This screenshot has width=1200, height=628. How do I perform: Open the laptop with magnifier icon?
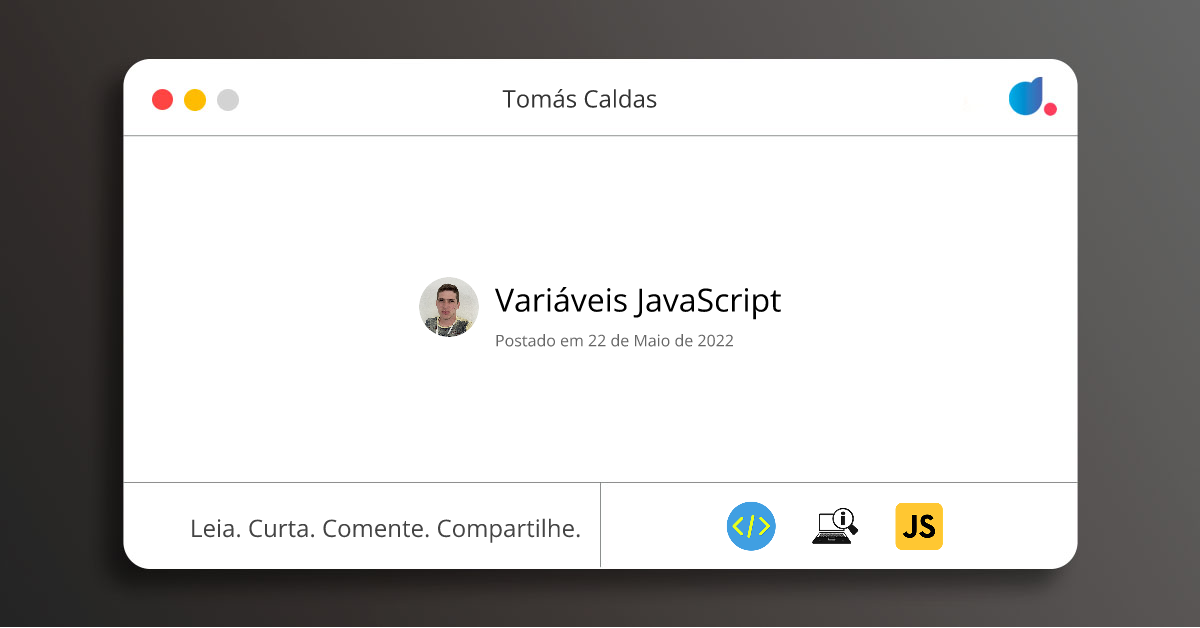pyautogui.click(x=834, y=526)
